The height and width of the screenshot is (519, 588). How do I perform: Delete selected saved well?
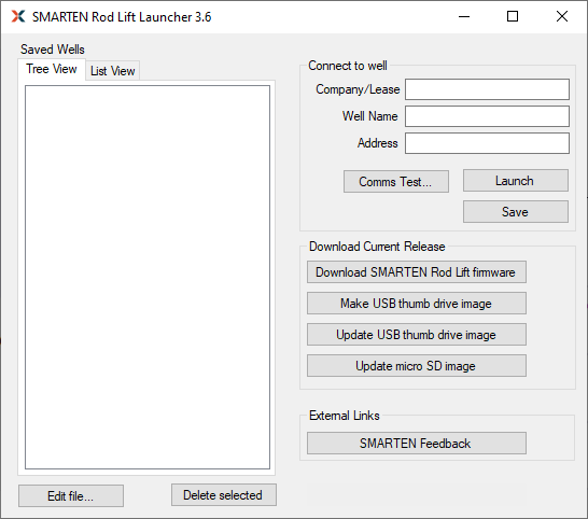click(x=224, y=495)
